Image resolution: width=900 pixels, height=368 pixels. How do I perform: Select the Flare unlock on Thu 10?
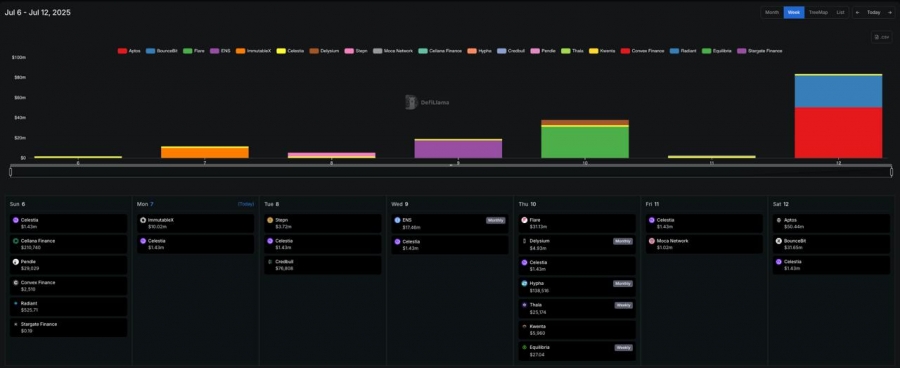[x=577, y=223]
